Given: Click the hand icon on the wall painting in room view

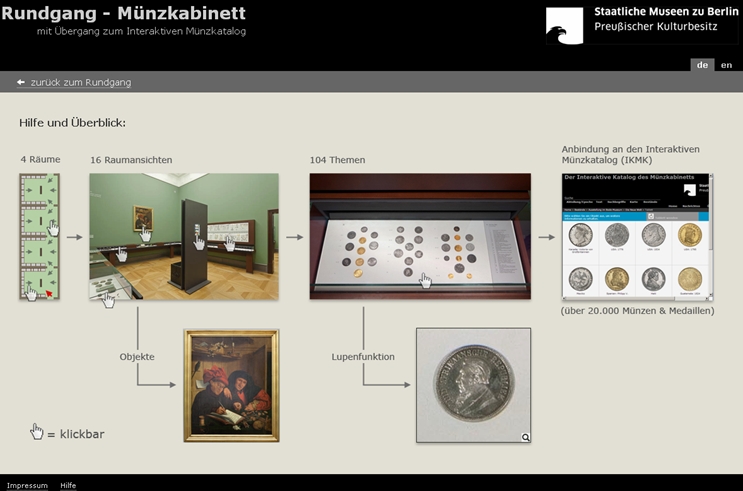Looking at the screenshot, I should 145,233.
